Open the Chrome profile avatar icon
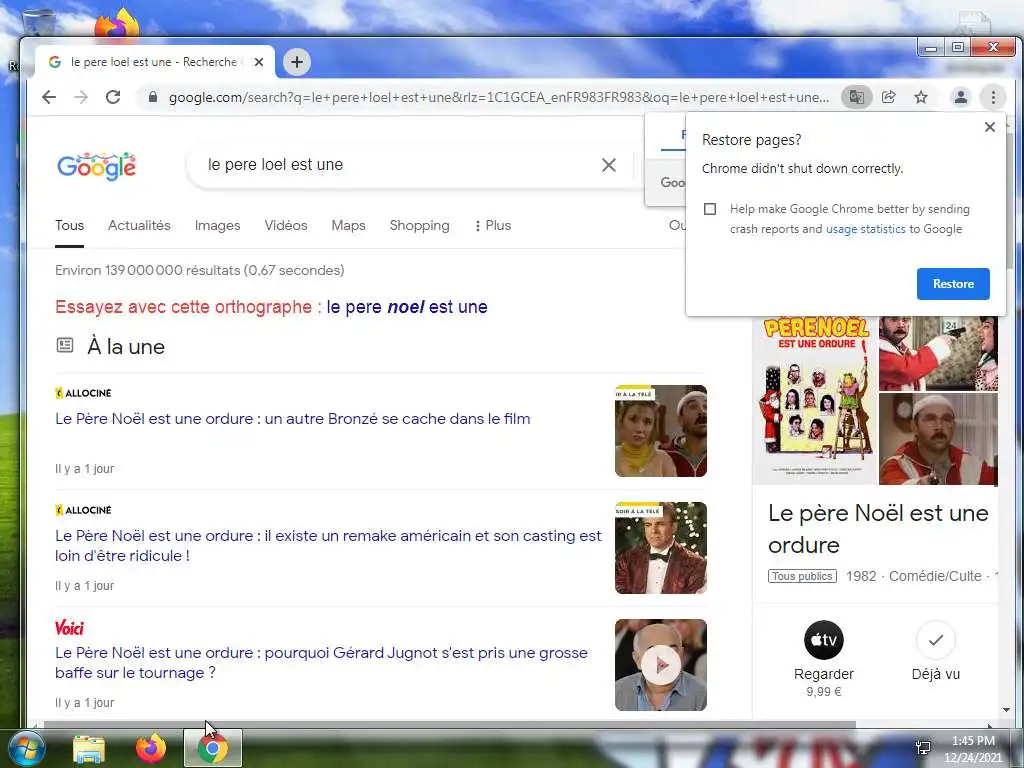Viewport: 1024px width, 768px height. click(x=961, y=97)
